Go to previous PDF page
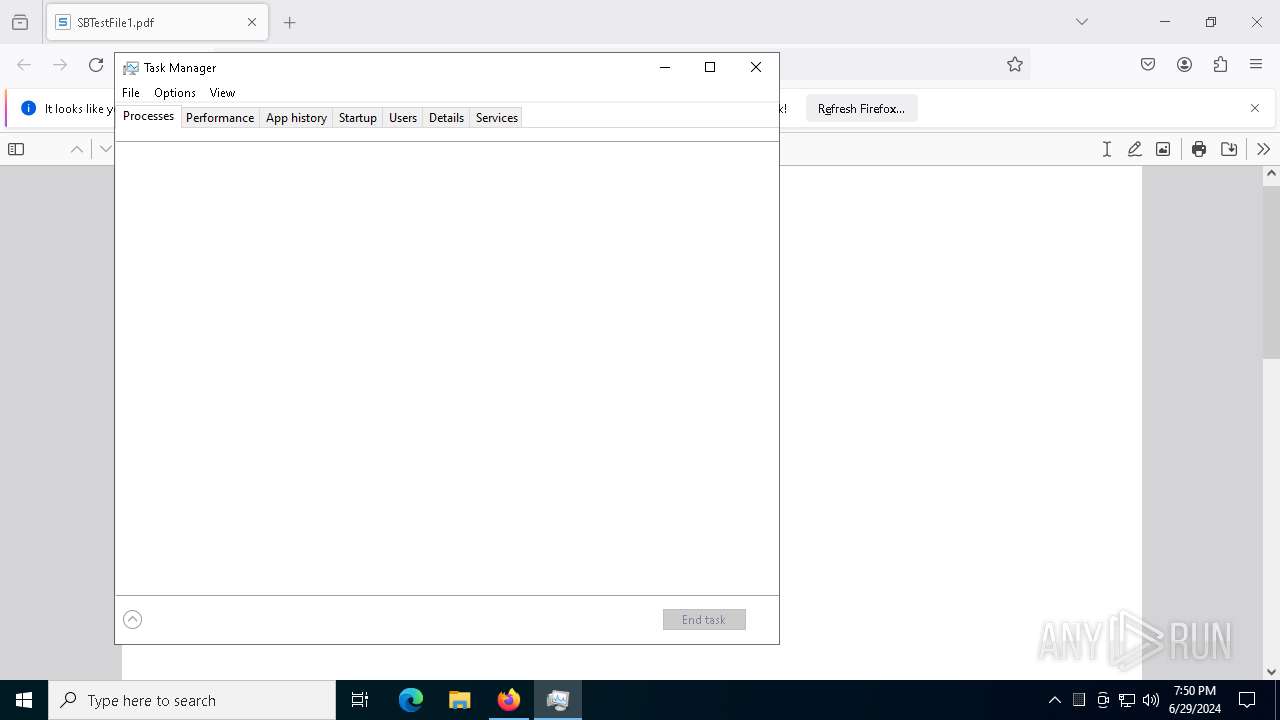1280x720 pixels. (77, 149)
